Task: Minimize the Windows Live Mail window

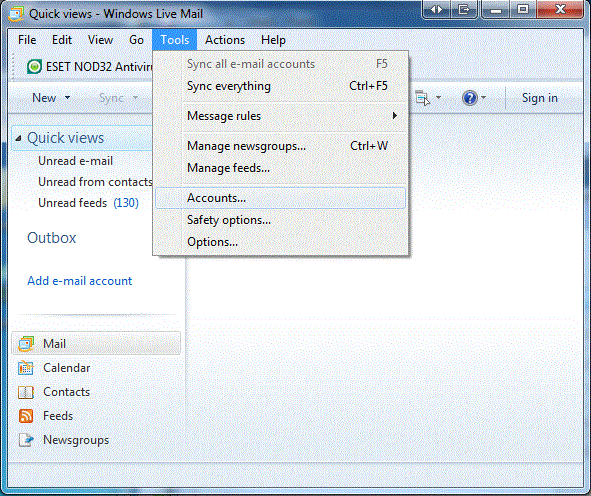Action: (496, 10)
